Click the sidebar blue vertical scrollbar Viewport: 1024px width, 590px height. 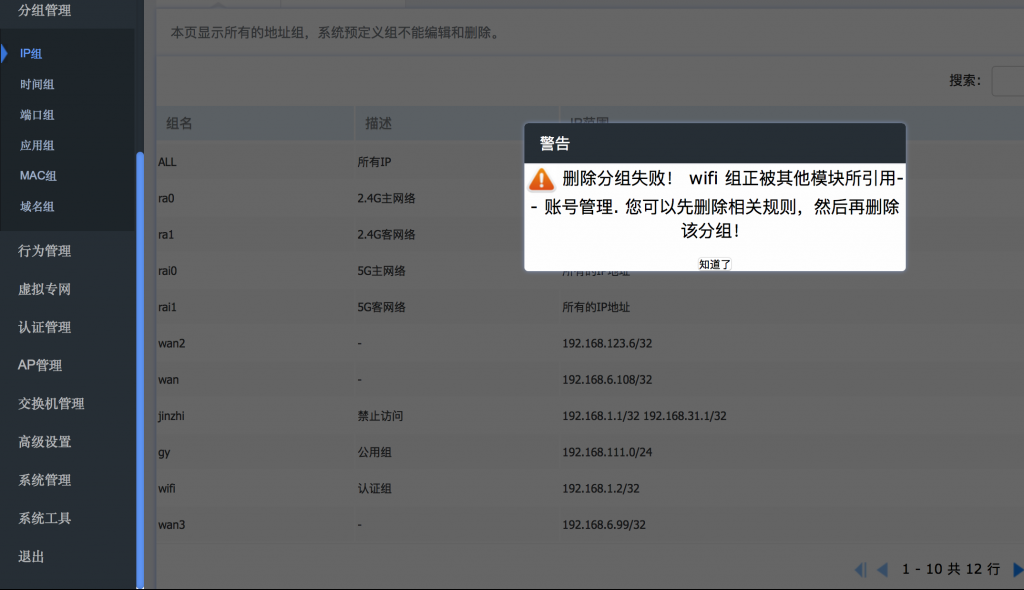tap(140, 370)
